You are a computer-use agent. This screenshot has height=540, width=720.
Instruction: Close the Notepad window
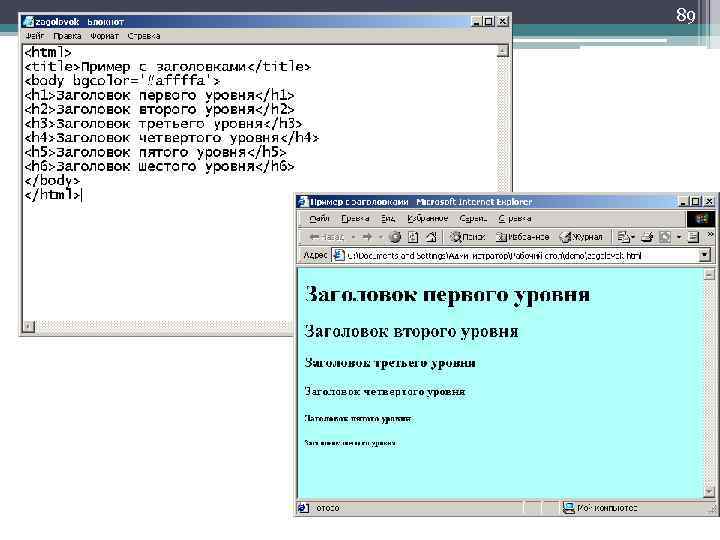[503, 22]
